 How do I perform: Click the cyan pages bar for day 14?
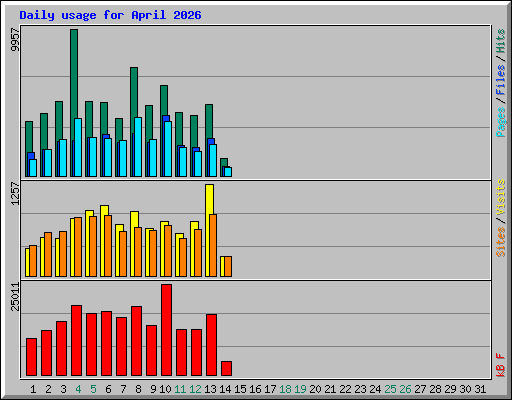[228, 172]
